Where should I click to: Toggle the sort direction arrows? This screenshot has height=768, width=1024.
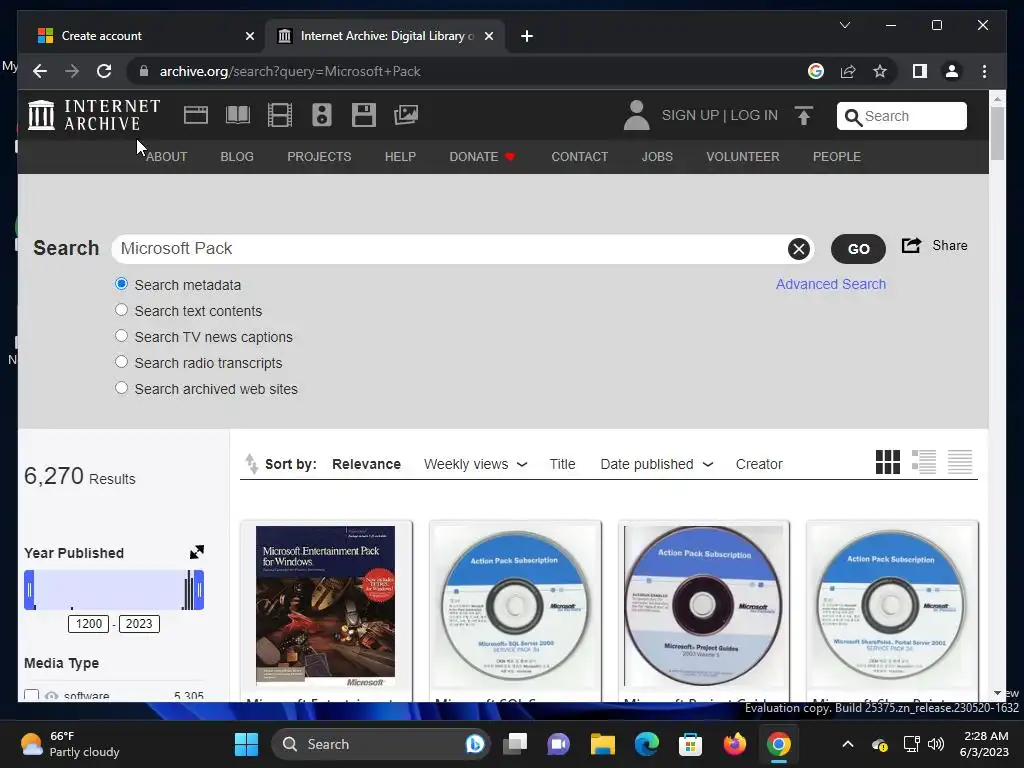pos(251,464)
